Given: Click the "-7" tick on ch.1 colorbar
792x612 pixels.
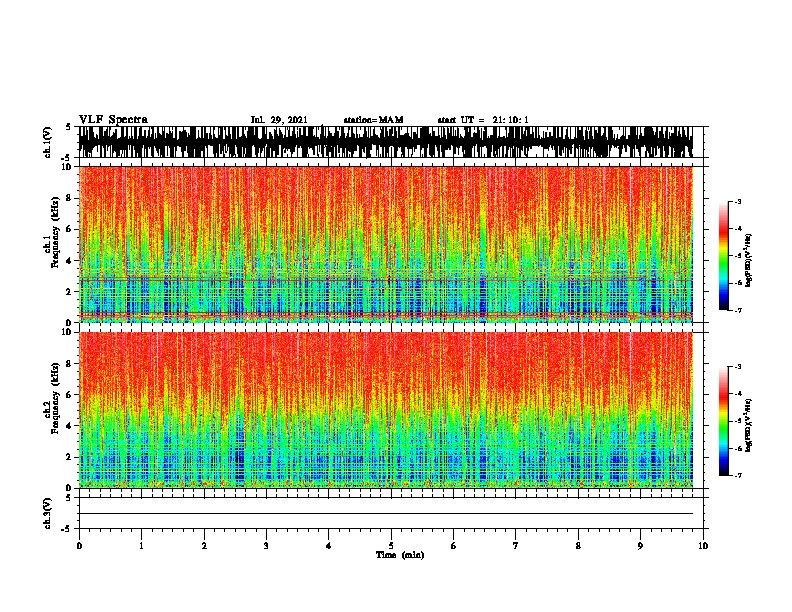Looking at the screenshot, I should 738,311.
